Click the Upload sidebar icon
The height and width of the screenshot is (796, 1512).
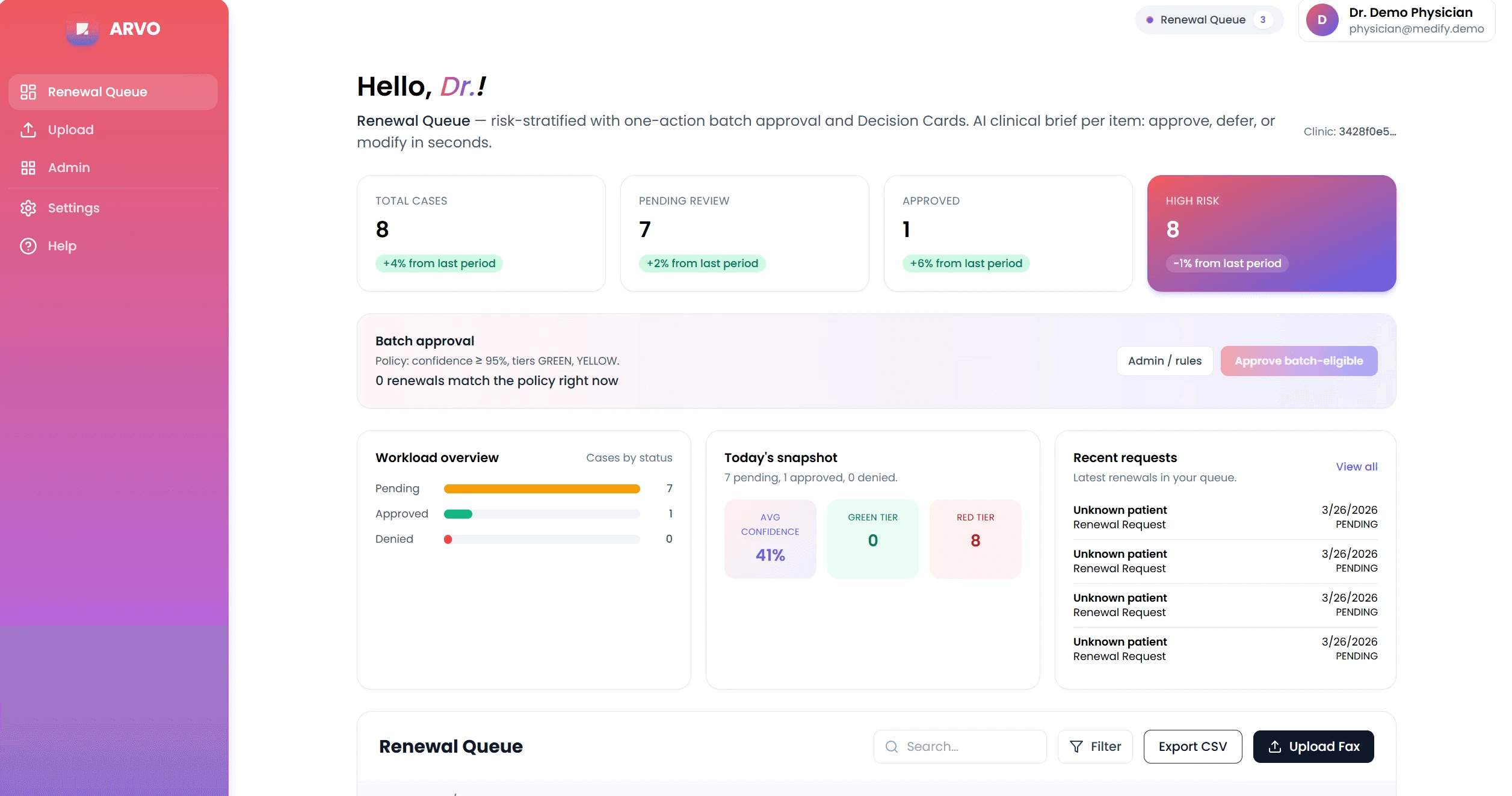point(28,130)
